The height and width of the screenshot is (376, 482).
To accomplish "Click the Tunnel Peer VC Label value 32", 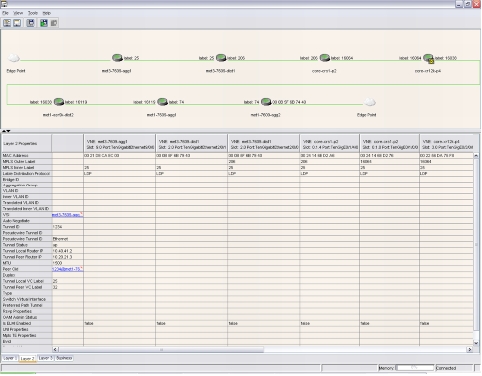I will [x=55, y=287].
